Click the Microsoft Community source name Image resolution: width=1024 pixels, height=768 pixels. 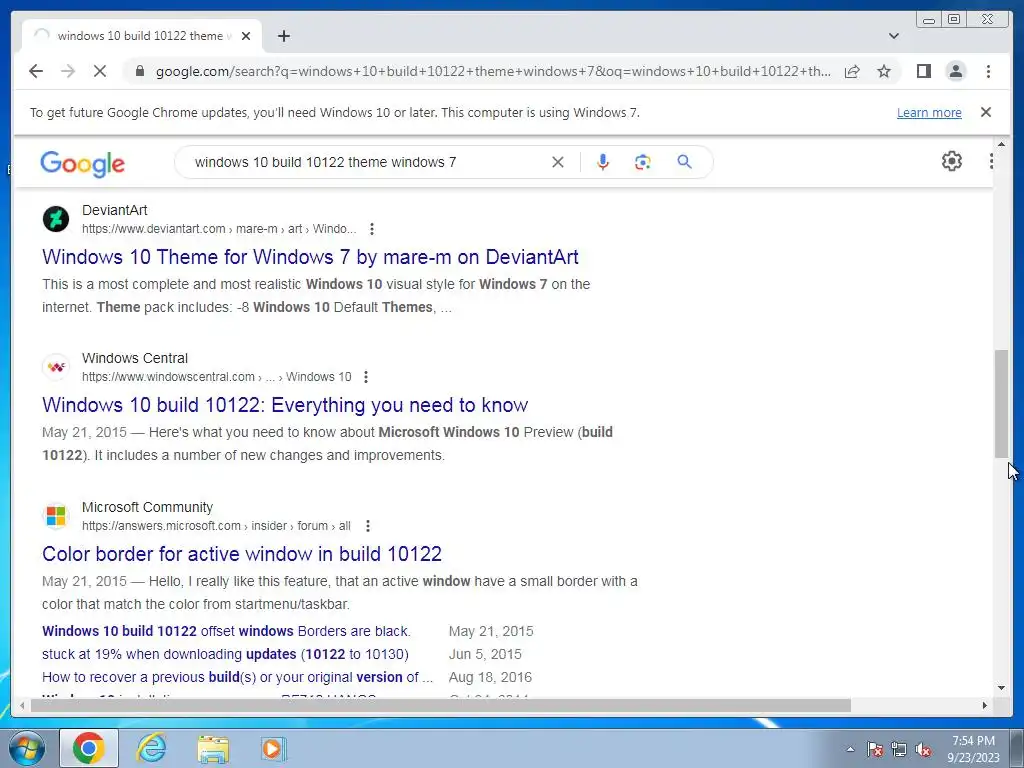(x=148, y=507)
